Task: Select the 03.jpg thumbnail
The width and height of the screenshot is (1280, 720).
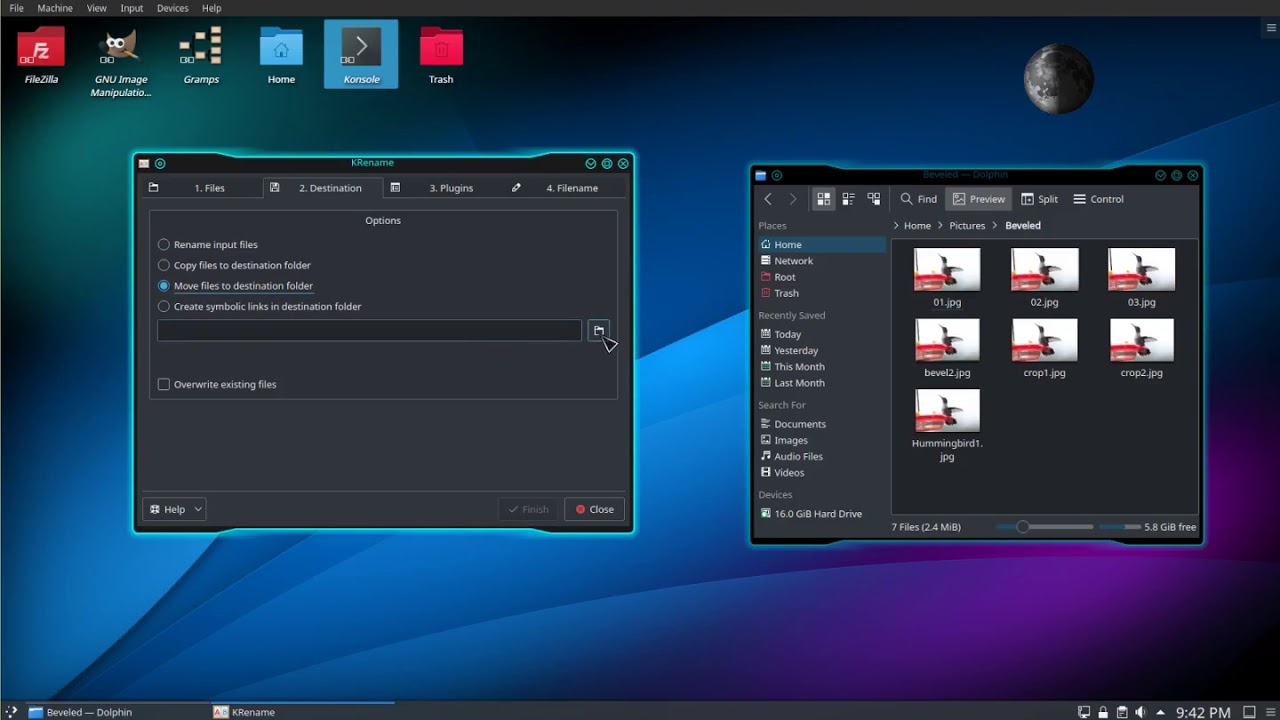Action: coord(1141,270)
